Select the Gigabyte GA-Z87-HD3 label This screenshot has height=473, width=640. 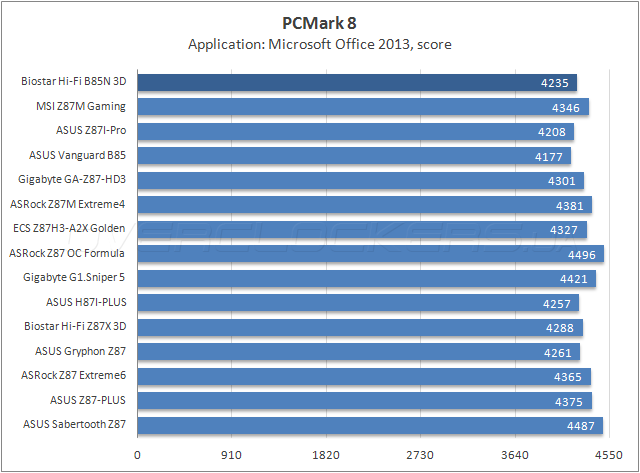(x=72, y=180)
